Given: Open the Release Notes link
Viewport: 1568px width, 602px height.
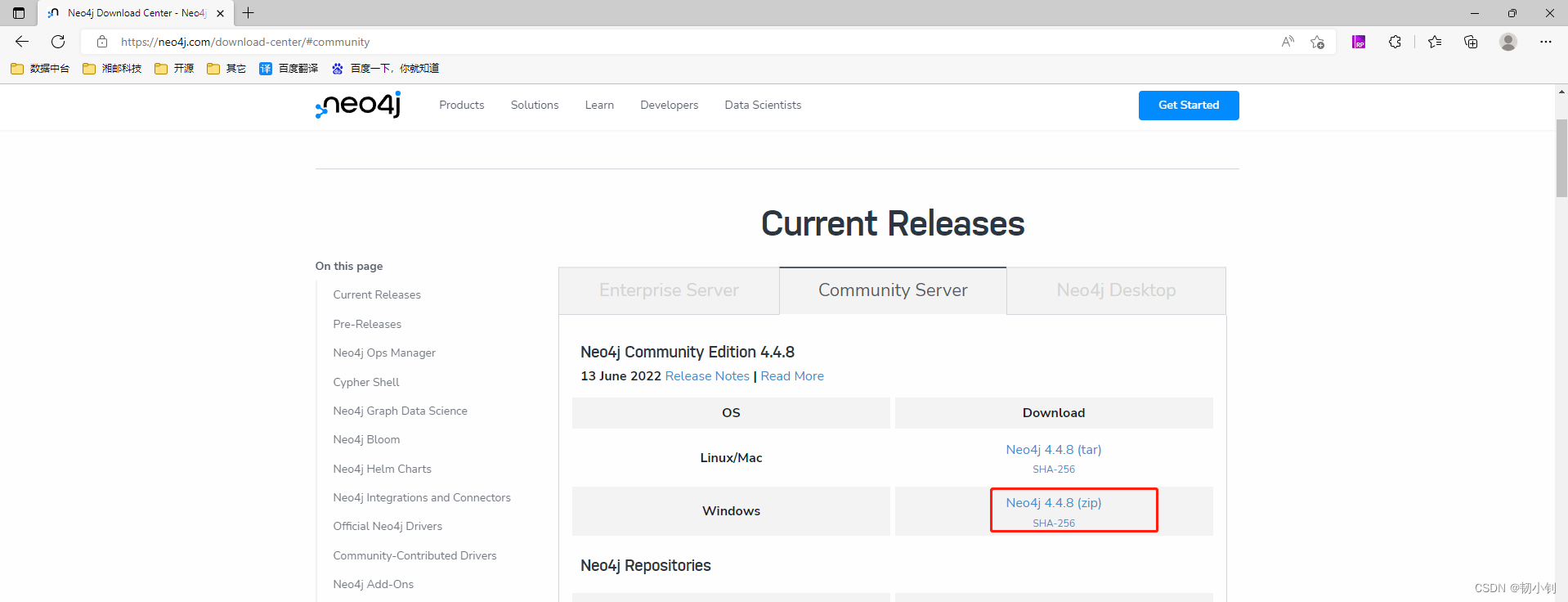Looking at the screenshot, I should point(707,376).
